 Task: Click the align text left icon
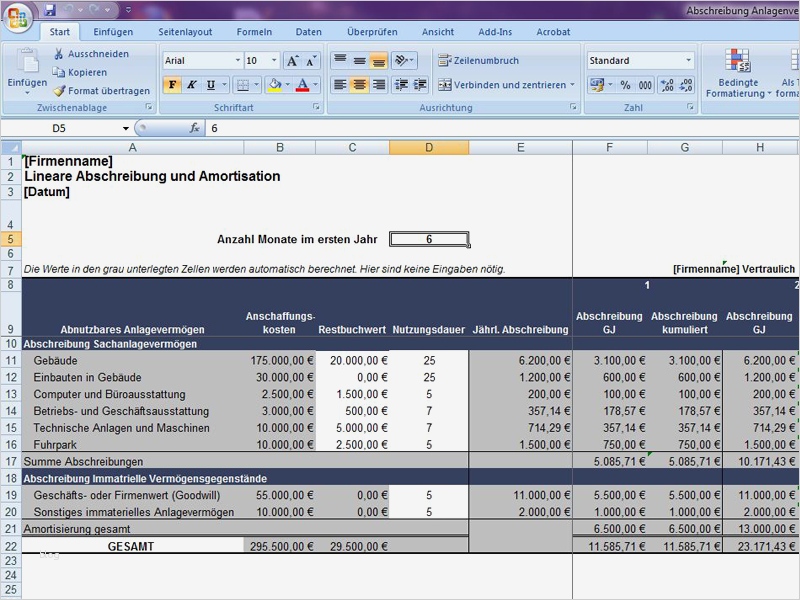(x=340, y=86)
